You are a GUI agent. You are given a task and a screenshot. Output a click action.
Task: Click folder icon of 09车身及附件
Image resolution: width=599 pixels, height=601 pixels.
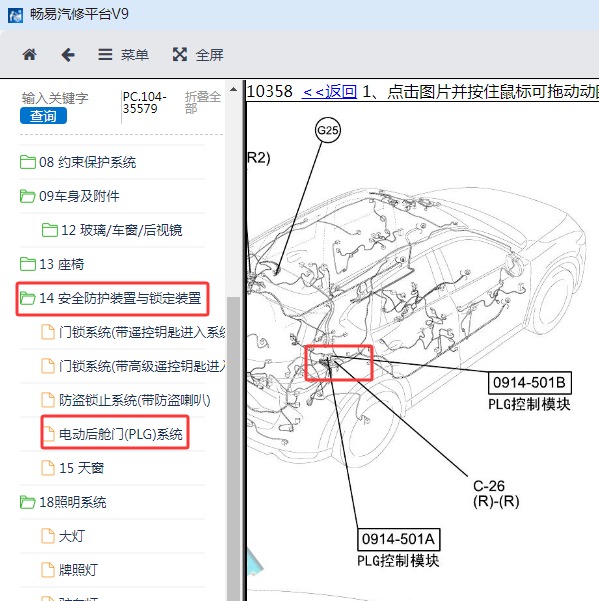(x=28, y=196)
